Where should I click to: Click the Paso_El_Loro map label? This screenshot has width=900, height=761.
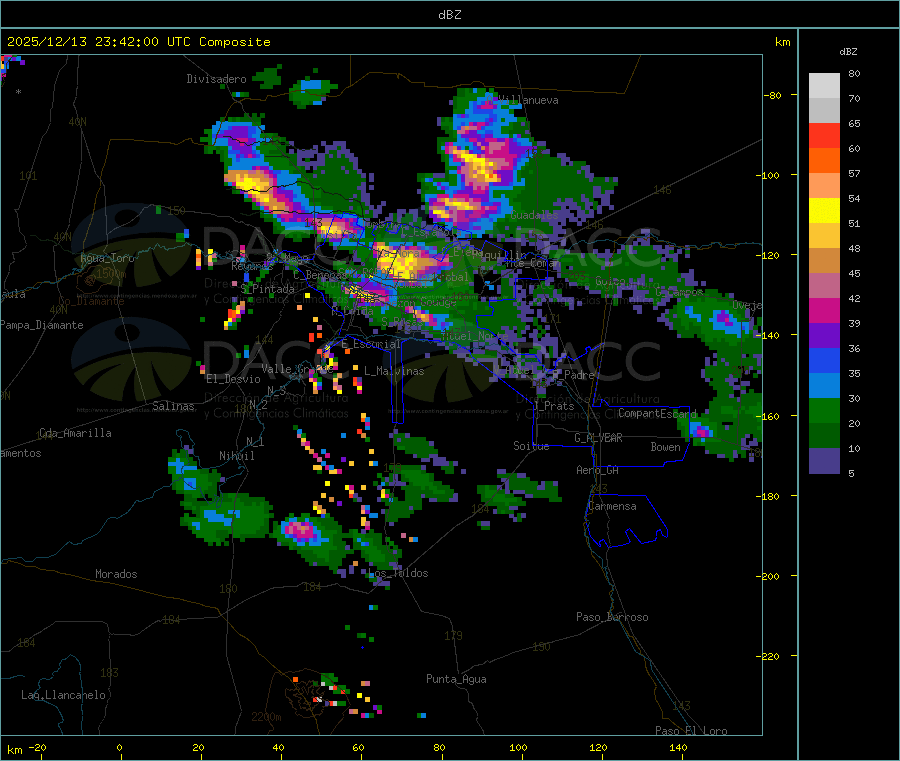pos(691,731)
